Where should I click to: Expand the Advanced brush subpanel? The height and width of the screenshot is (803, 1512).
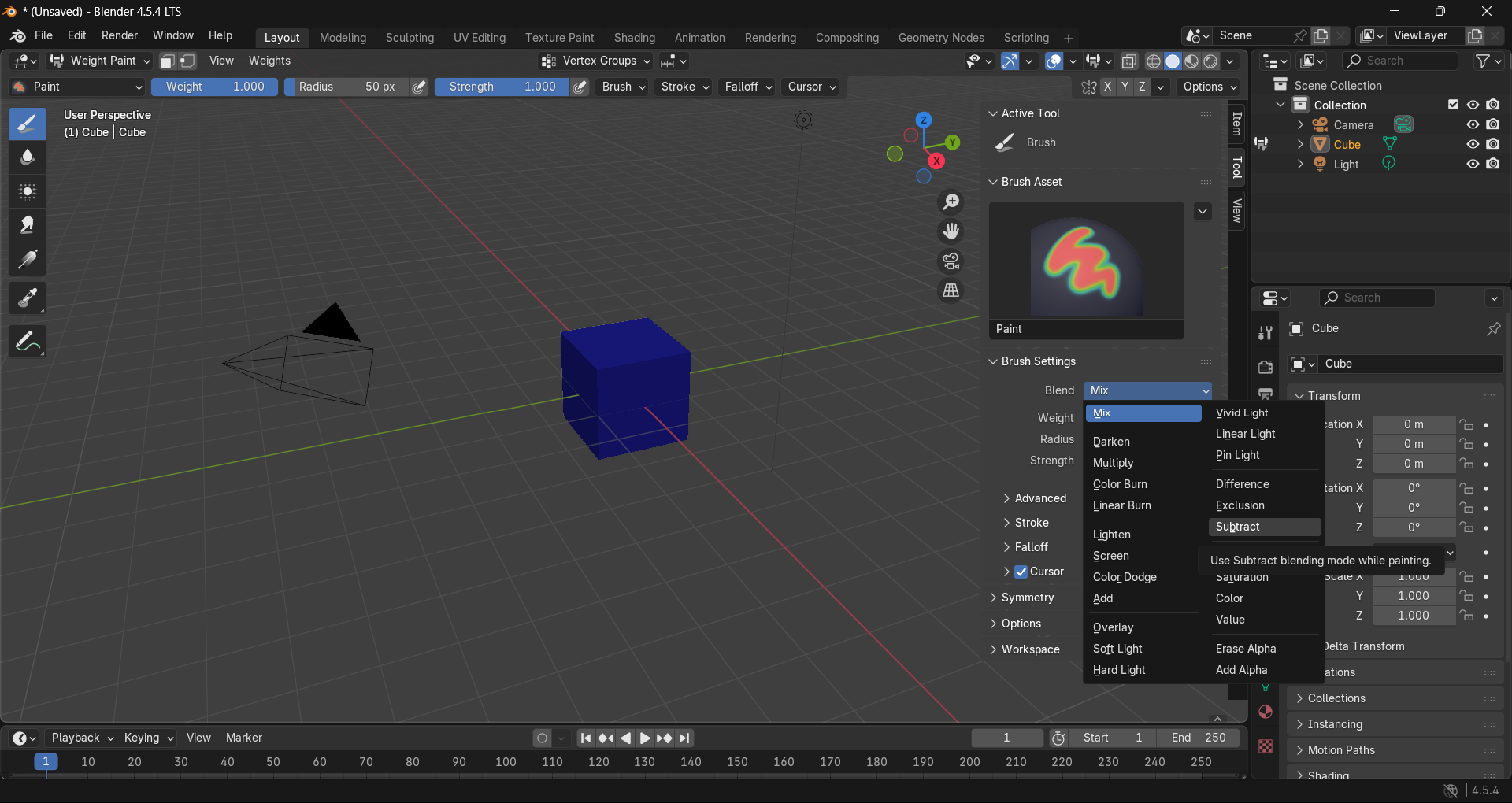coord(1035,498)
